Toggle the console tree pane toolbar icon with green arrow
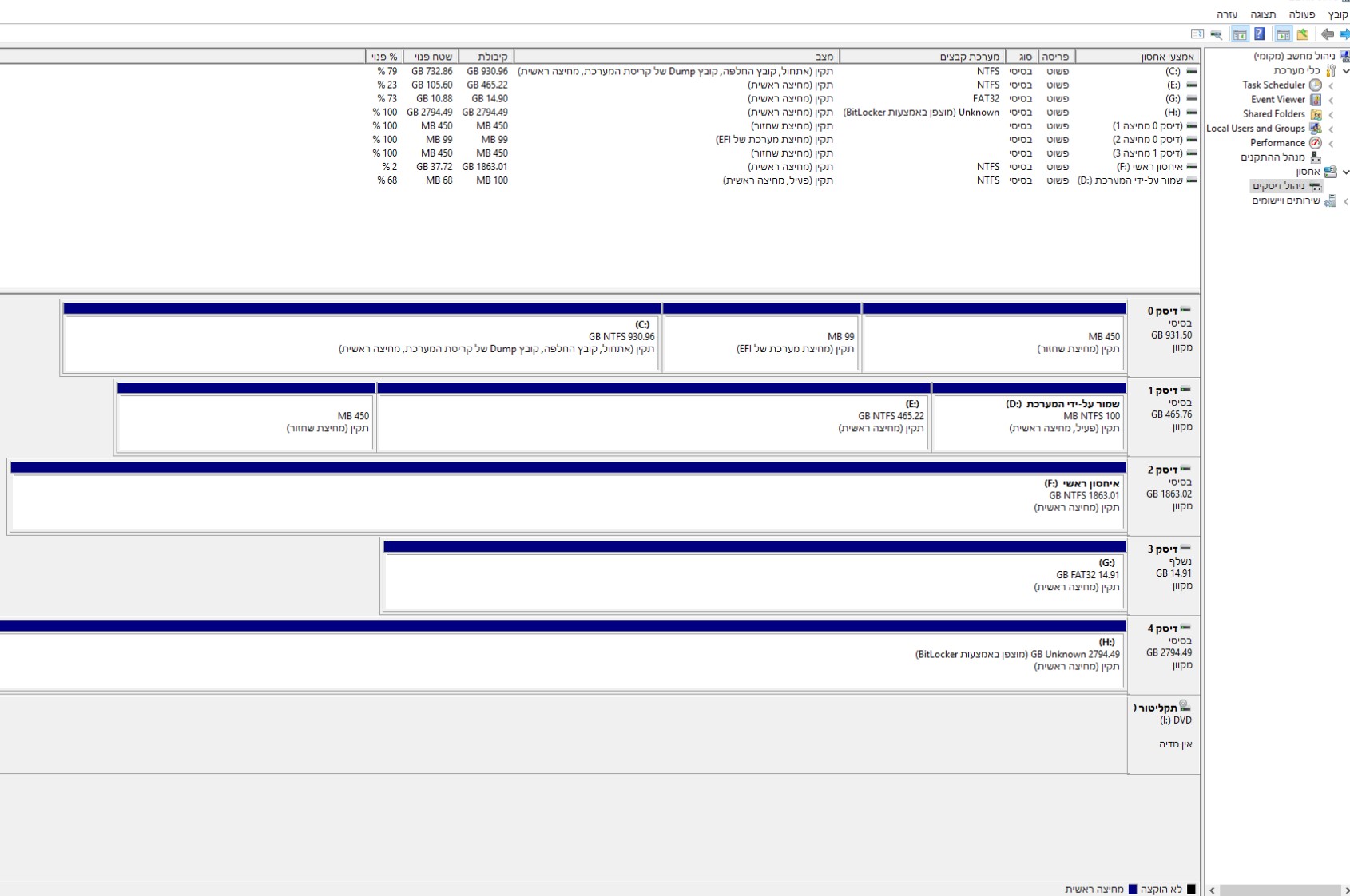 (x=1283, y=34)
